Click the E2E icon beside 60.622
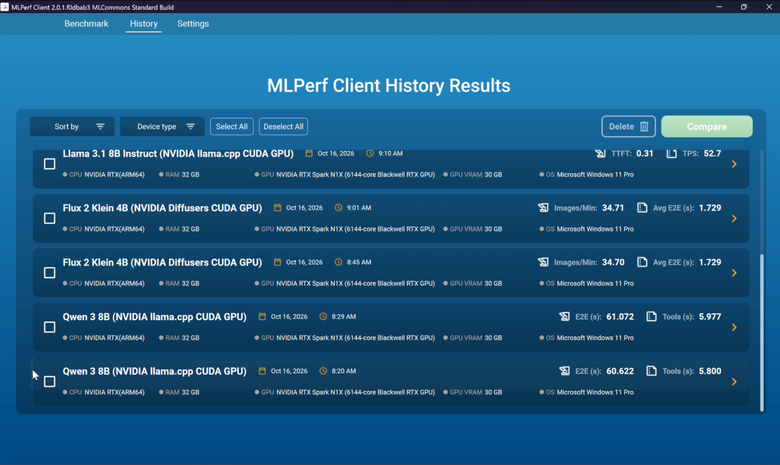The height and width of the screenshot is (465, 780). tap(564, 371)
